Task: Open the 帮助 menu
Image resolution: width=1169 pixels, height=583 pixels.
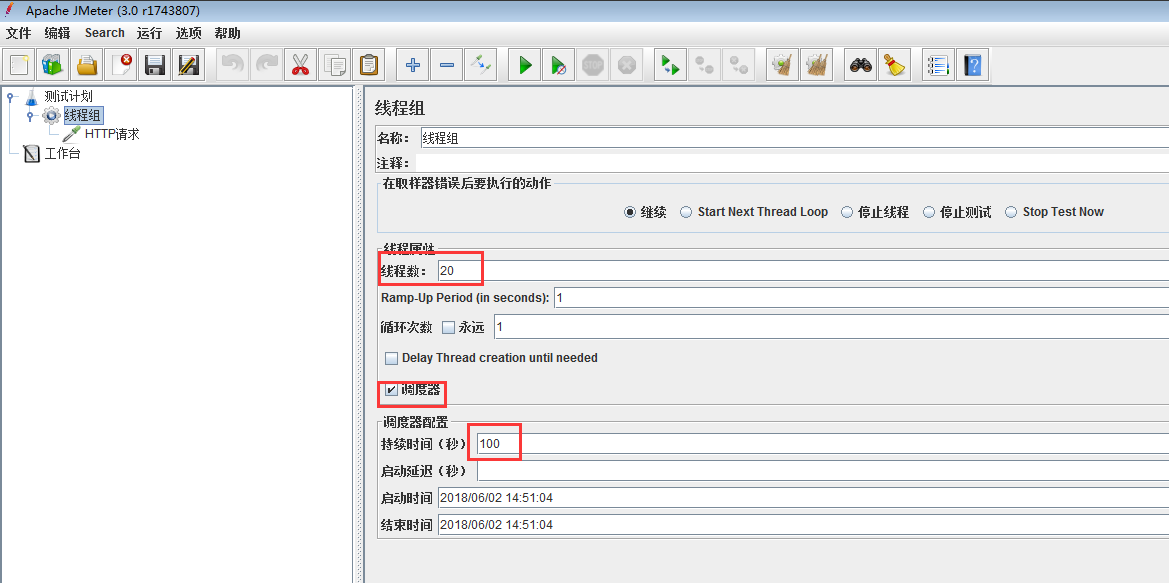Action: [227, 33]
